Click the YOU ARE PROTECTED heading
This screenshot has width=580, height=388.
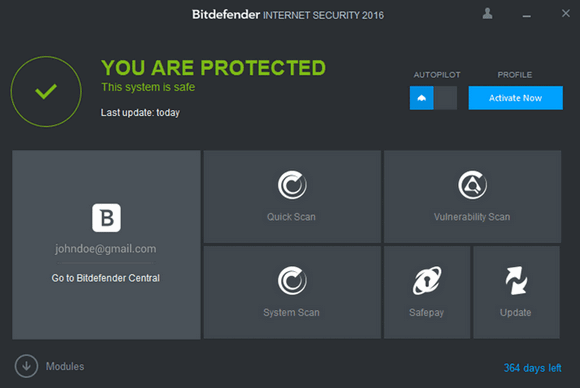point(213,68)
